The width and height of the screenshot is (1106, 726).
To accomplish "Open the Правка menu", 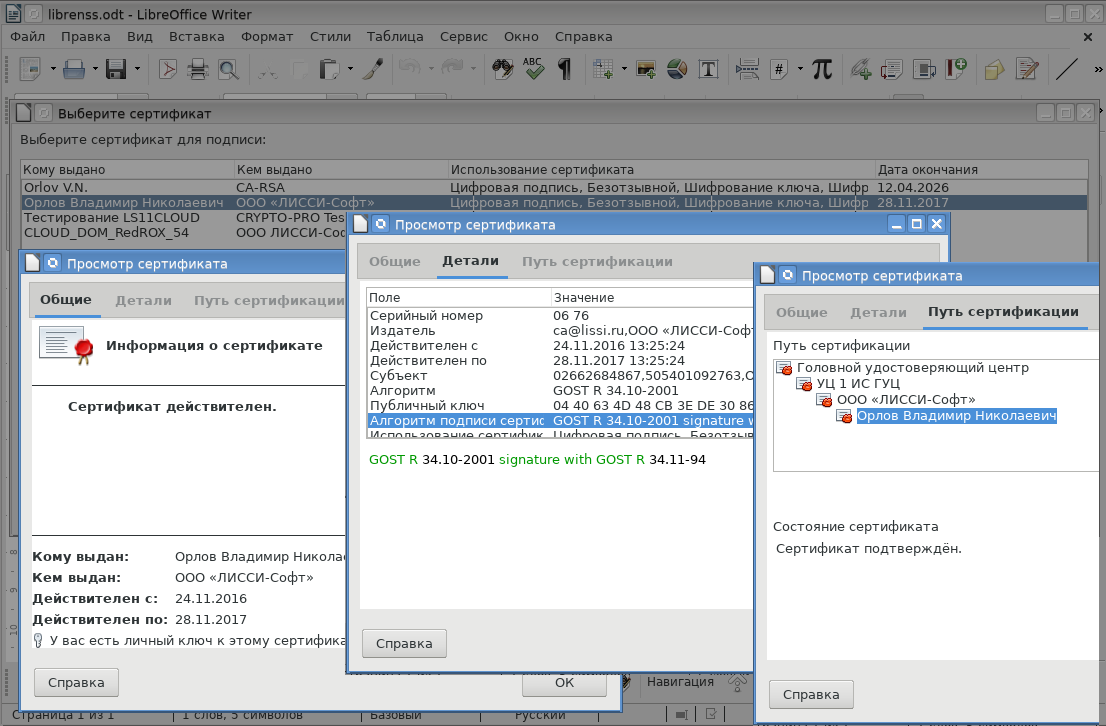I will coord(85,37).
